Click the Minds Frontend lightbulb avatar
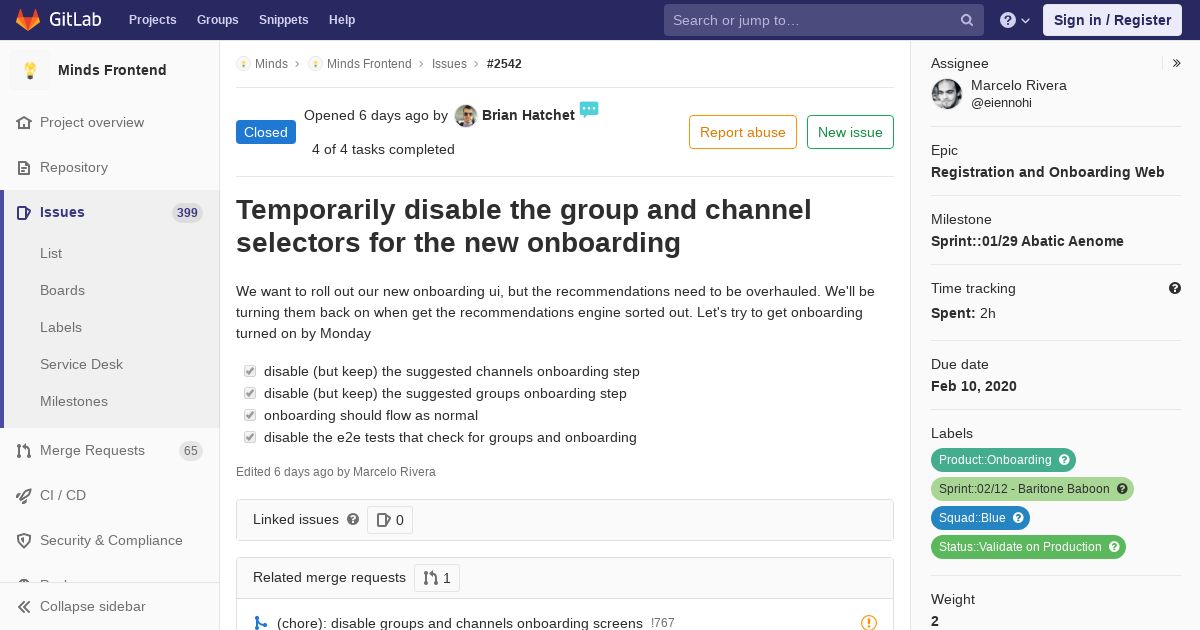The height and width of the screenshot is (630, 1200). (30, 70)
